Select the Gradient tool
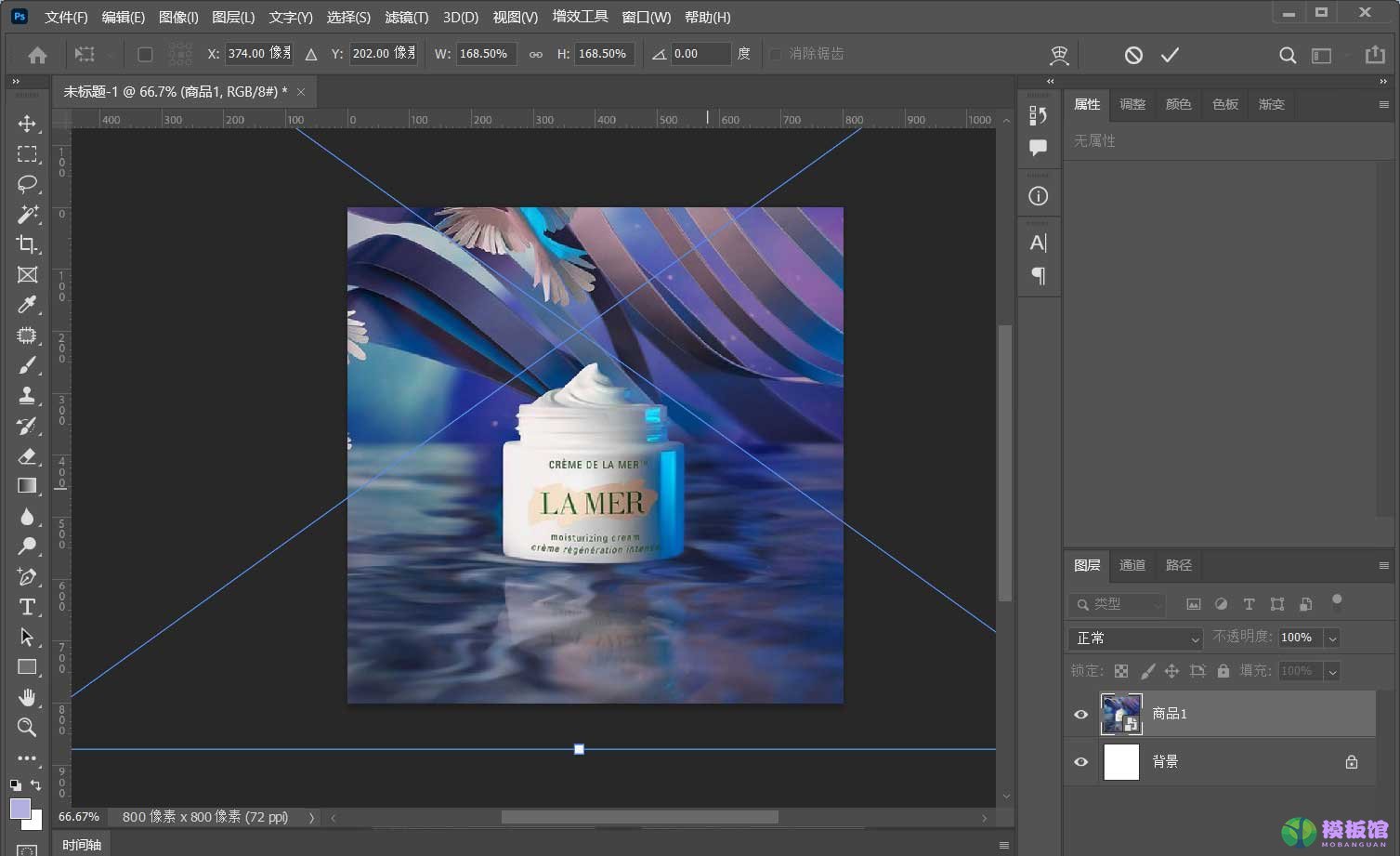The width and height of the screenshot is (1400, 856). 27,485
